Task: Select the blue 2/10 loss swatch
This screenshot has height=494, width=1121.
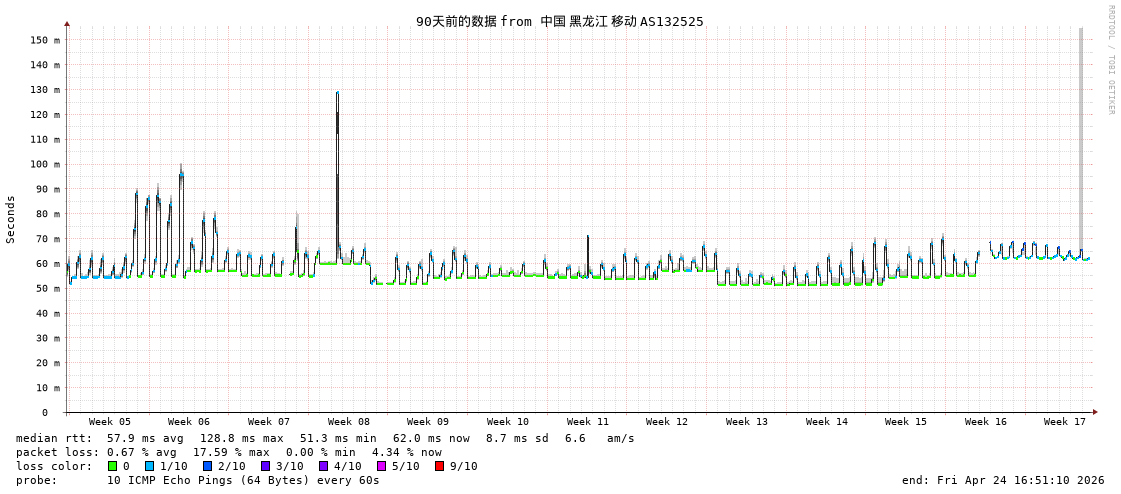Action: pos(208,466)
